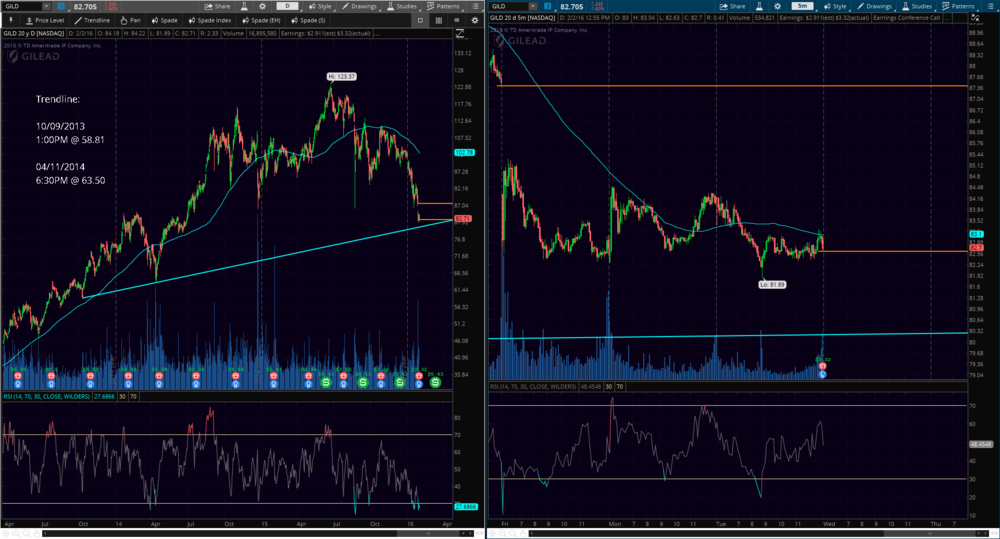Screen dimensions: 1000x539
Task: Open Drawings menu on 5m chart
Action: click(x=874, y=6)
